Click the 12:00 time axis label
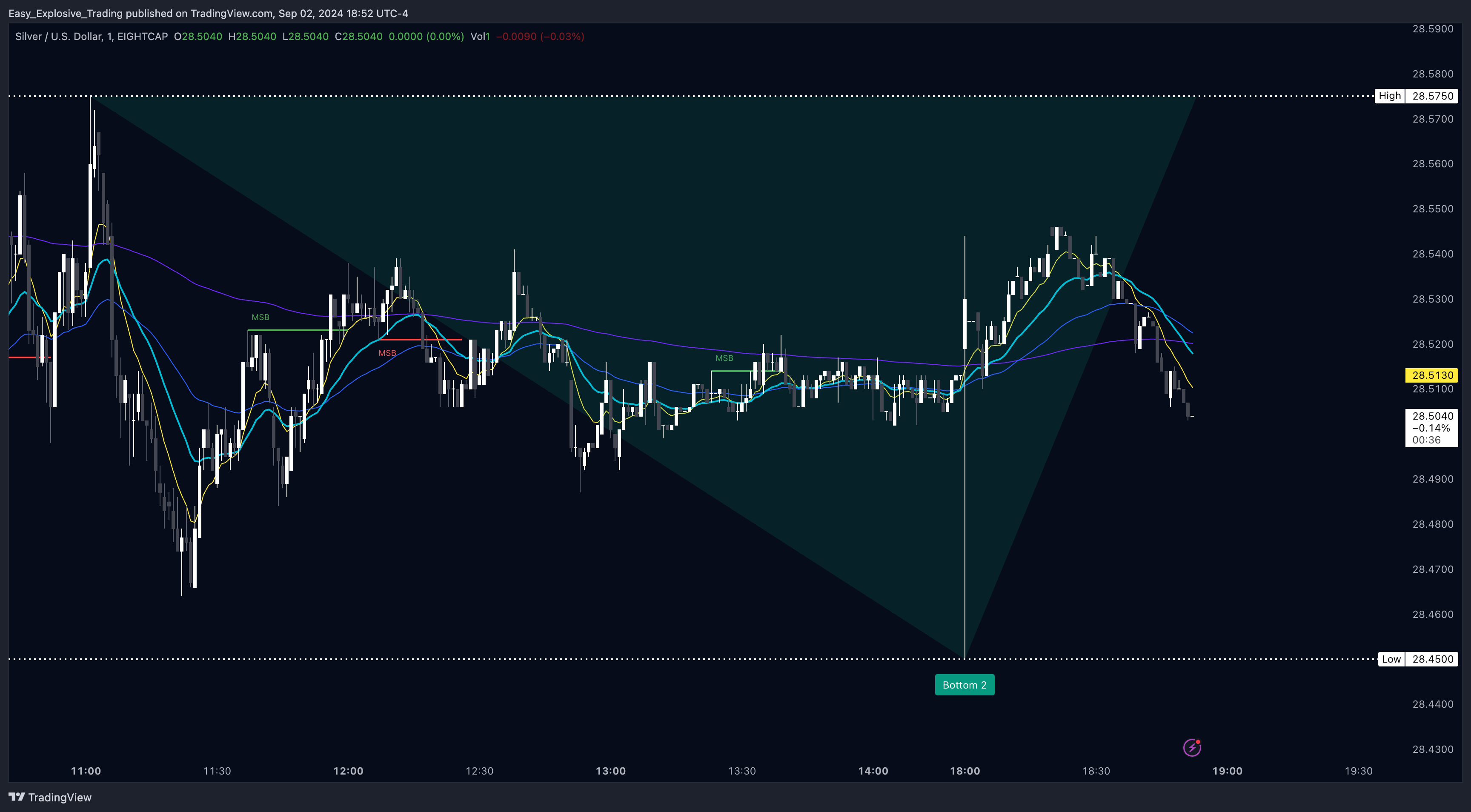 pos(348,771)
